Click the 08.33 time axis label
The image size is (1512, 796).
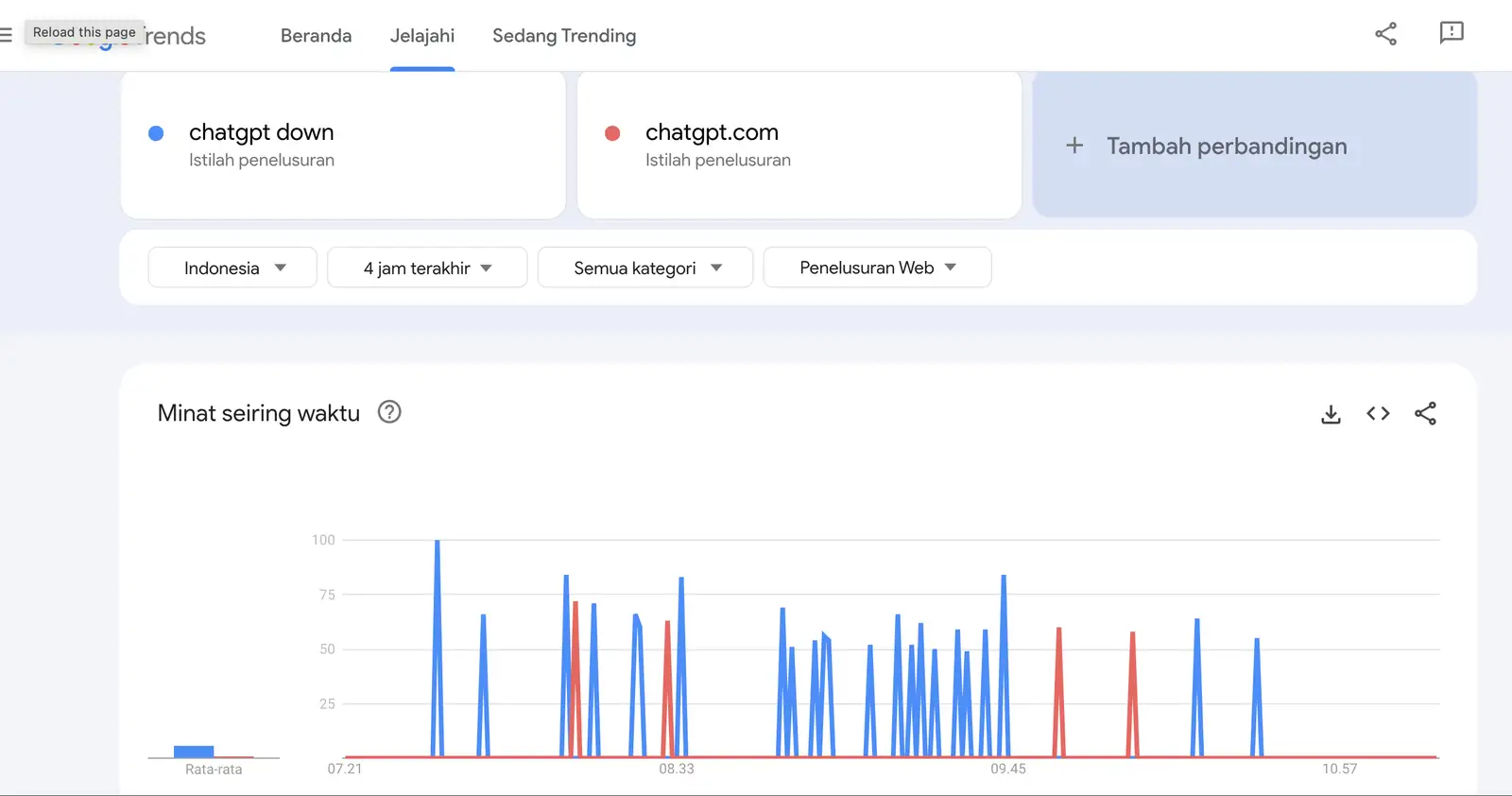click(x=677, y=769)
